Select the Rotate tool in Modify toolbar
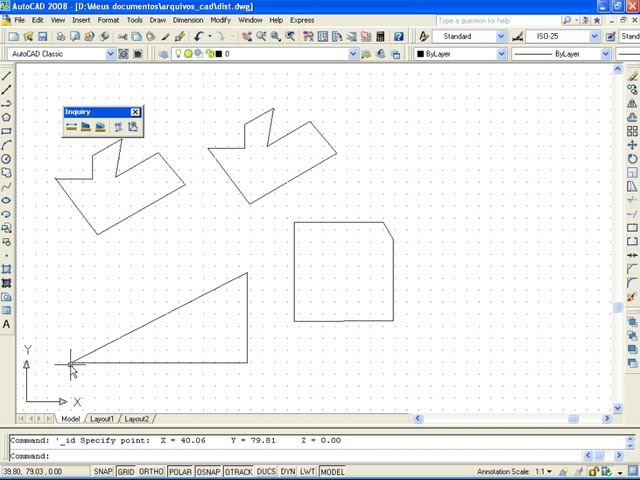 632,159
